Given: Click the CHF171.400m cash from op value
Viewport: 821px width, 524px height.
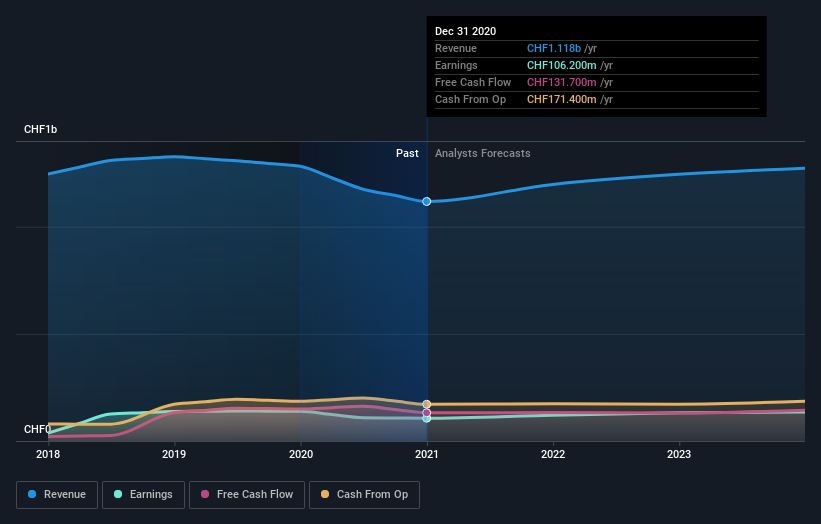Looking at the screenshot, I should (x=561, y=99).
